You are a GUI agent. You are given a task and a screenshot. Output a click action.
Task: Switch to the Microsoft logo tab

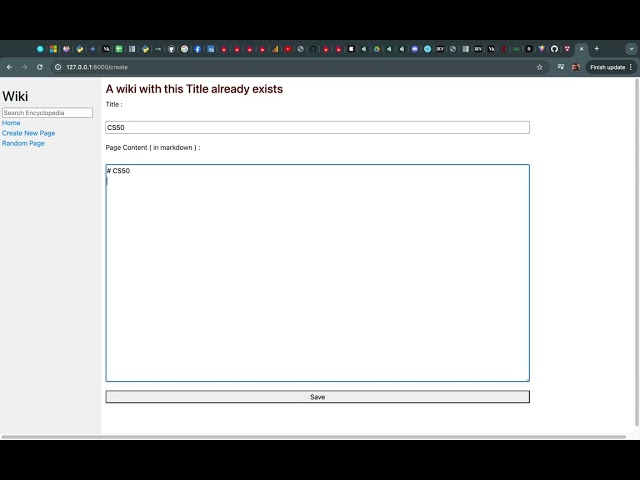pos(53,49)
